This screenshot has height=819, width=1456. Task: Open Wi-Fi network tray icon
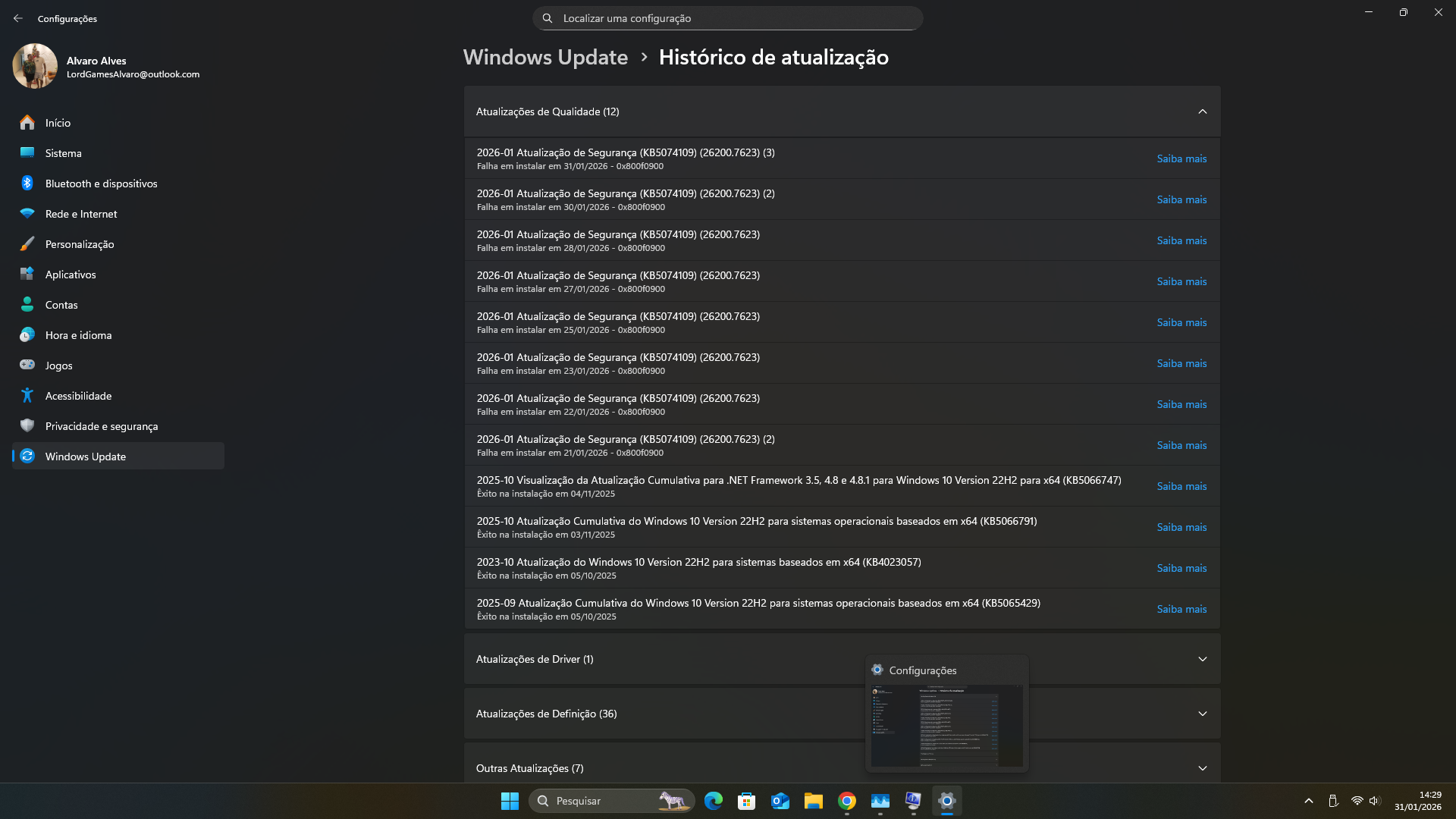coord(1357,801)
